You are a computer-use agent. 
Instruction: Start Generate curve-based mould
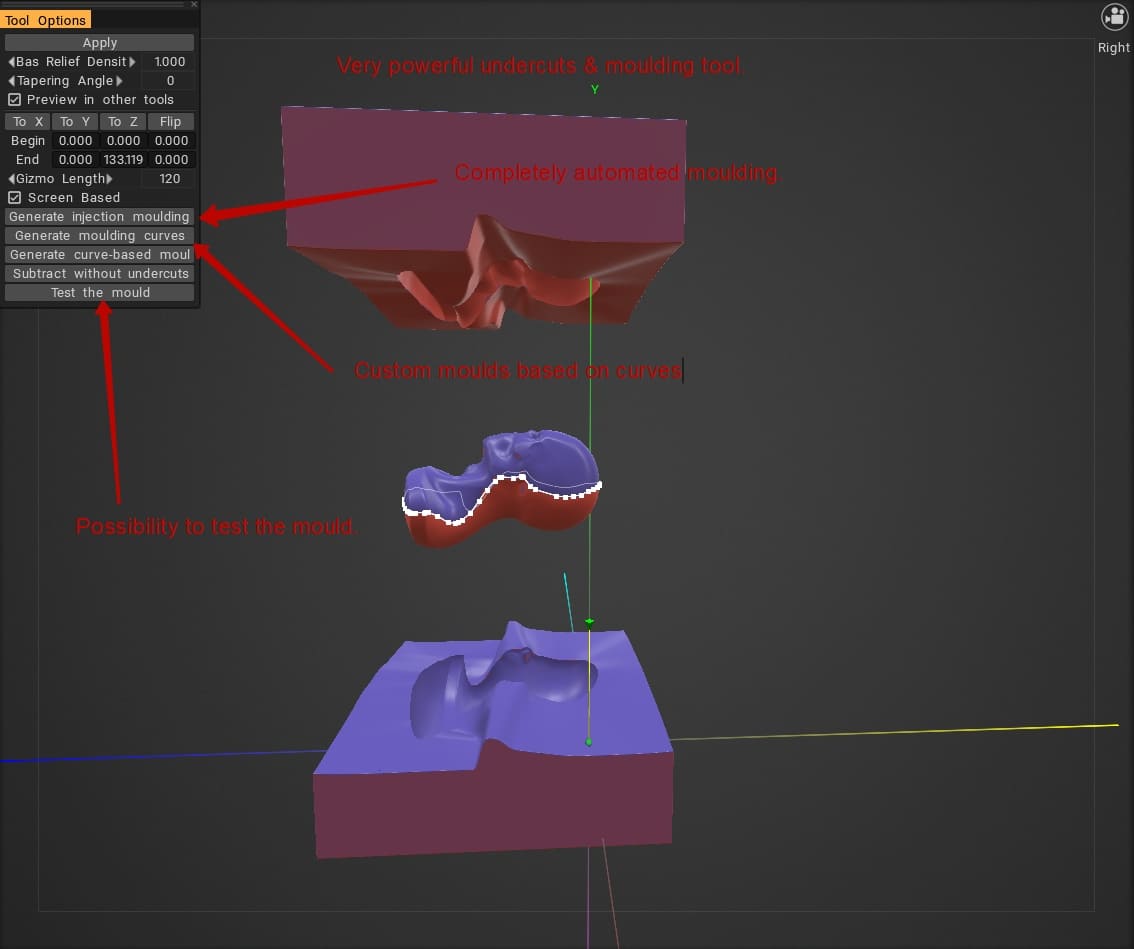point(99,254)
